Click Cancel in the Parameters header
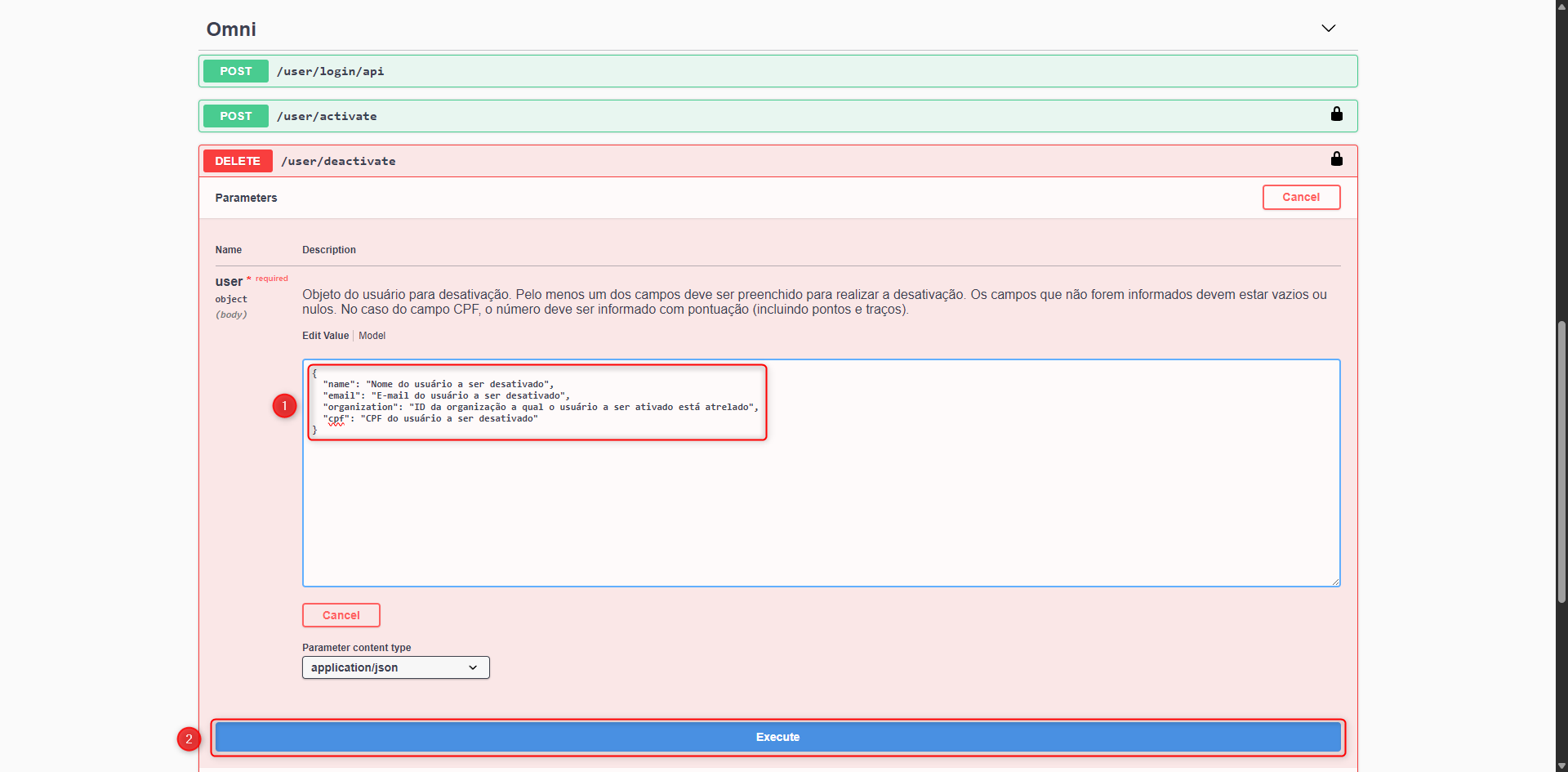Screen dimensions: 1568x772 coord(1301,197)
